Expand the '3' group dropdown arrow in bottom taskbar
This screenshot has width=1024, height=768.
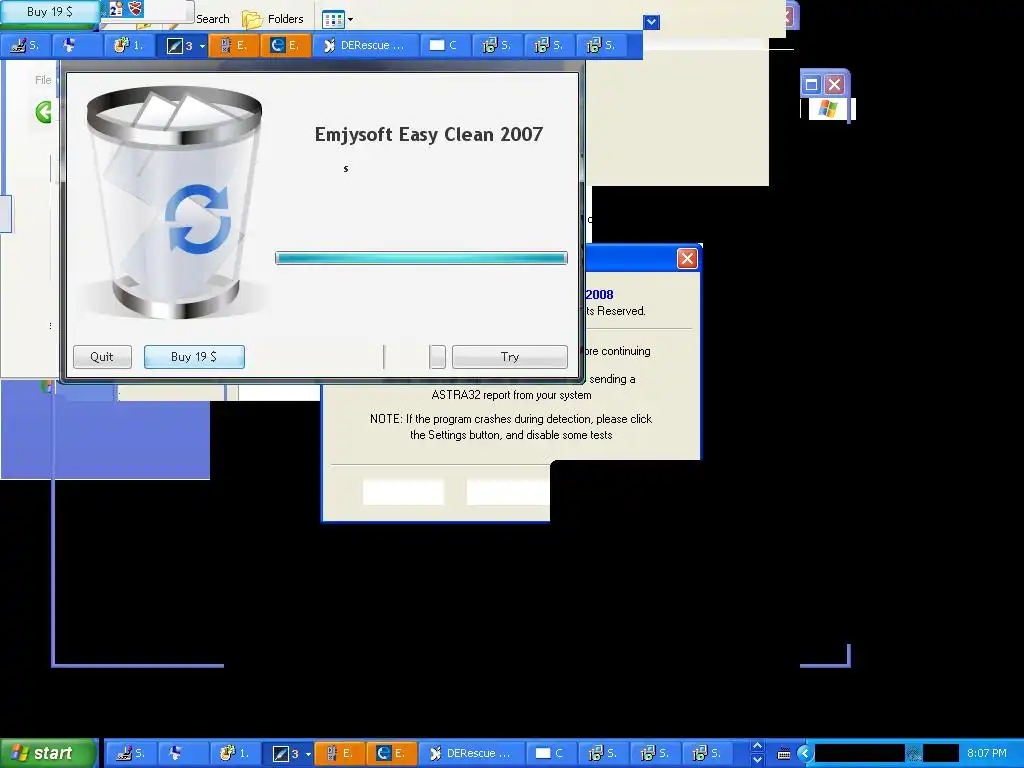pos(308,754)
